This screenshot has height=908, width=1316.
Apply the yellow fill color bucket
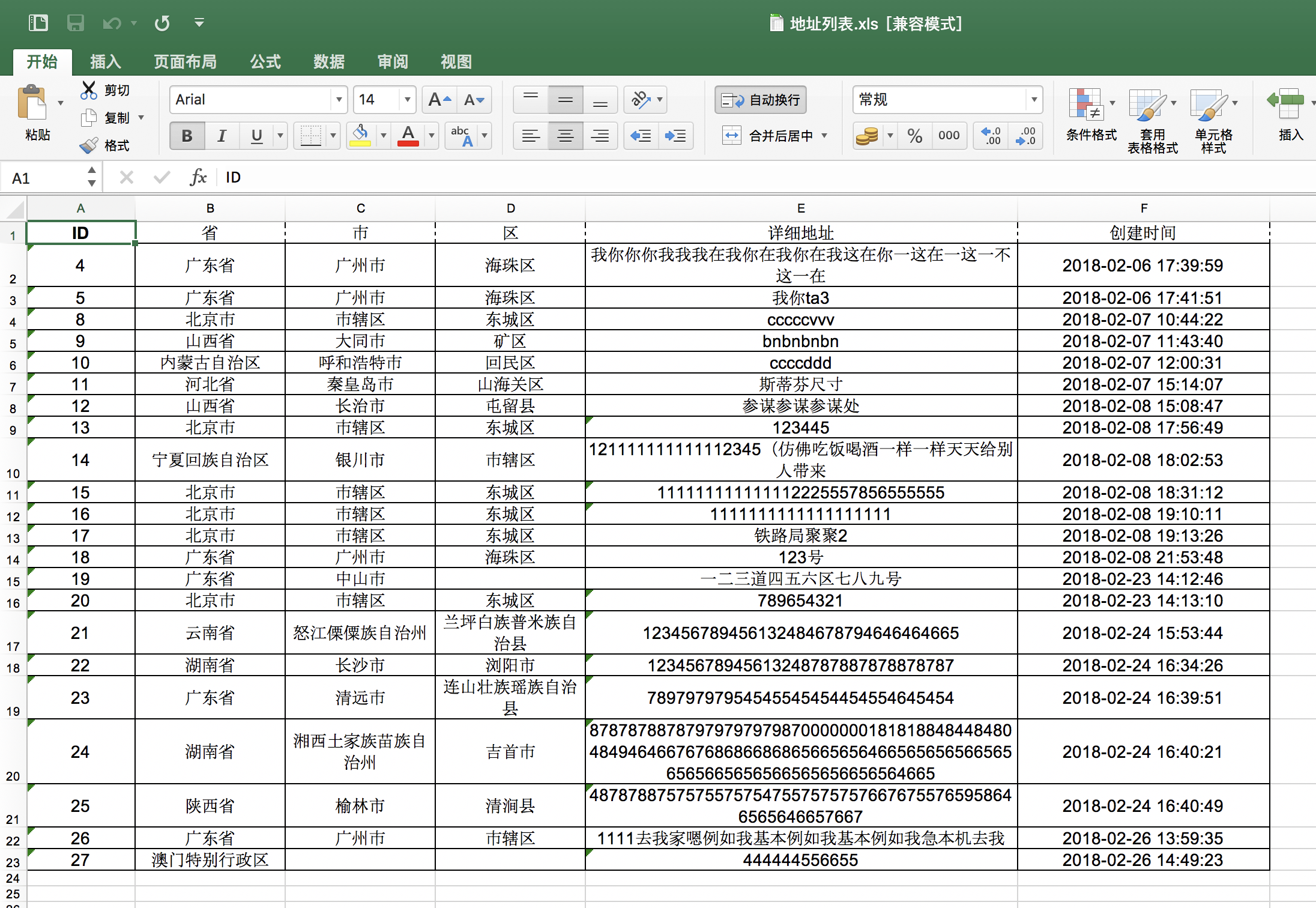point(360,136)
